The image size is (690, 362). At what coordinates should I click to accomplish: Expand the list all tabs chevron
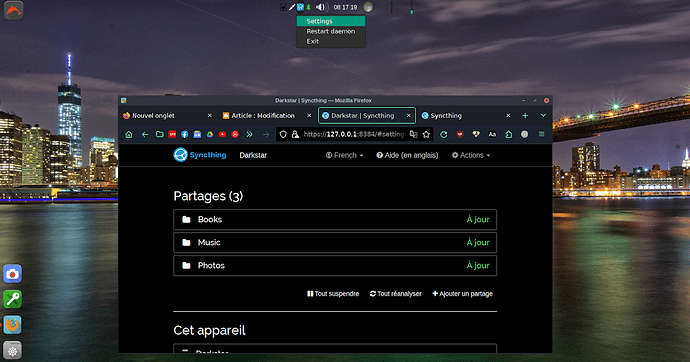coord(543,116)
